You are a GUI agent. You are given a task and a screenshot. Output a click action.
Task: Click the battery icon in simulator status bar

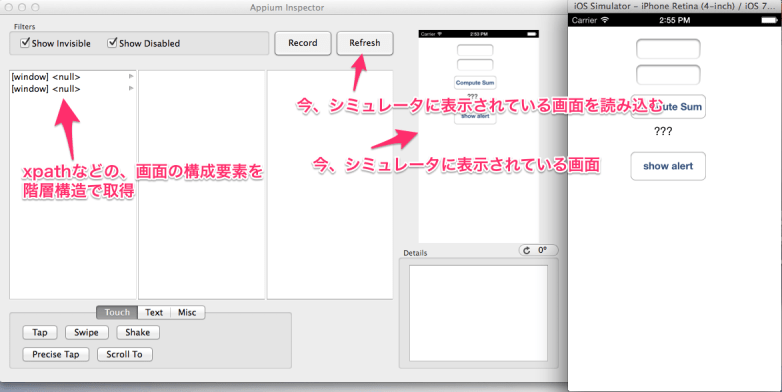click(x=769, y=20)
